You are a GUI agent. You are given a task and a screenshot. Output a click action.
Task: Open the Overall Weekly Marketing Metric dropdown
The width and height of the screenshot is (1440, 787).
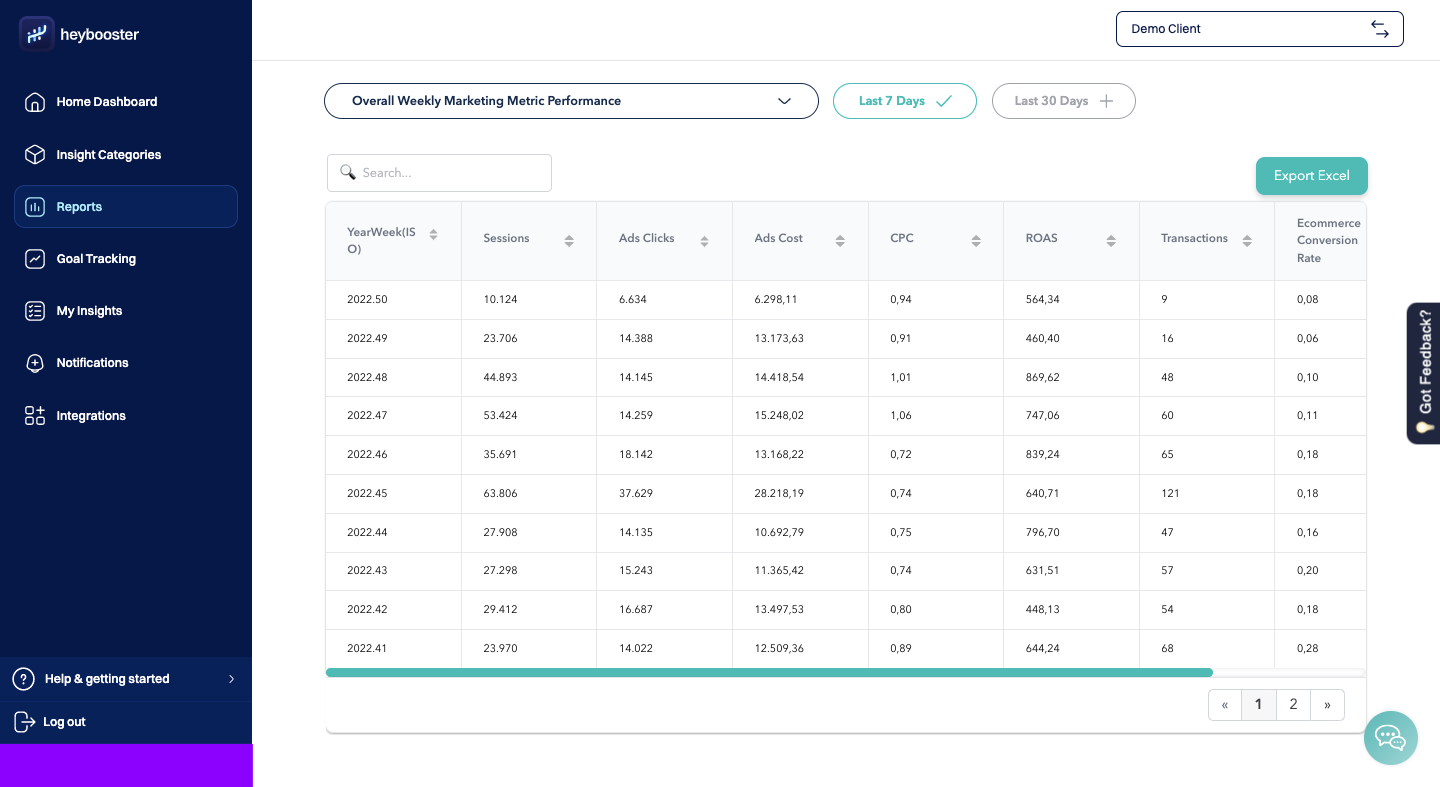point(571,101)
